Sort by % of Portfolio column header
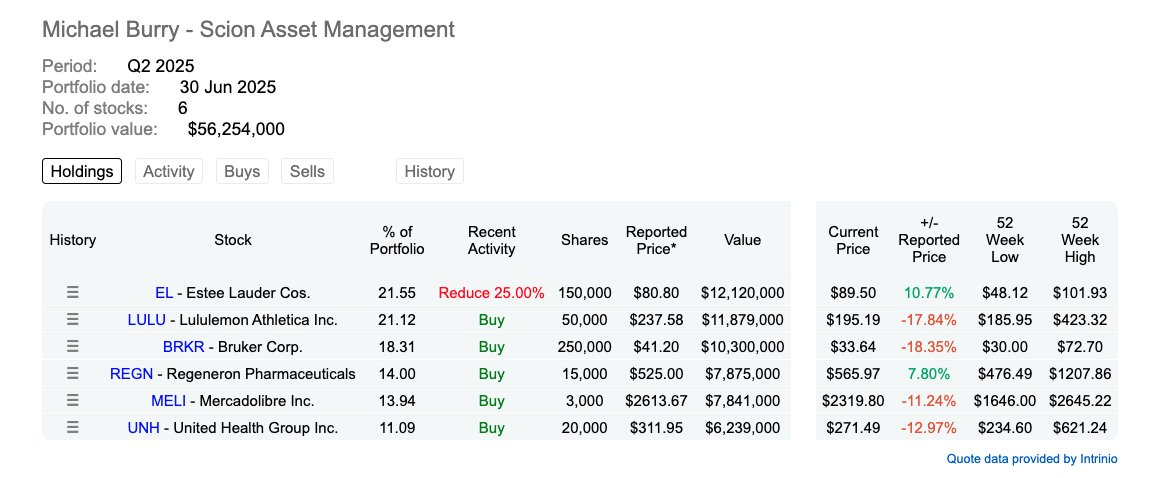Viewport: 1169px width, 478px height. point(397,240)
